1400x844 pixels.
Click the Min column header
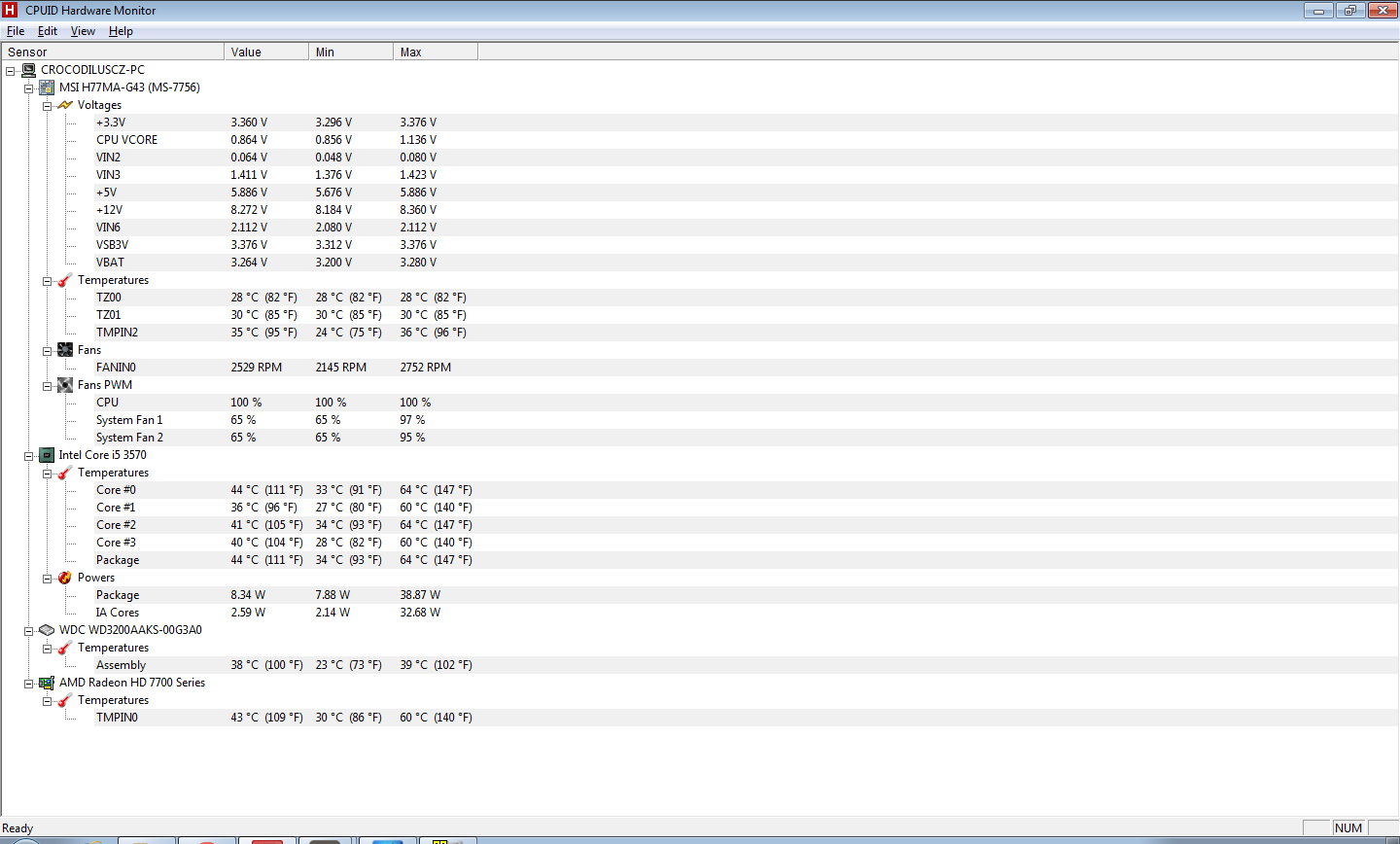click(351, 52)
